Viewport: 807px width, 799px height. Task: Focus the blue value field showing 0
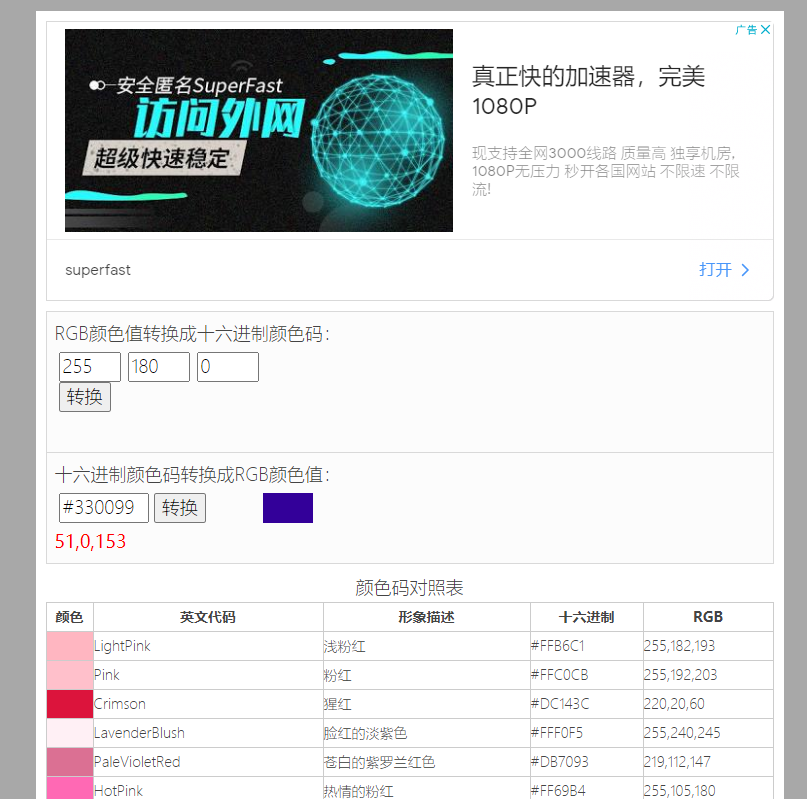pyautogui.click(x=228, y=367)
